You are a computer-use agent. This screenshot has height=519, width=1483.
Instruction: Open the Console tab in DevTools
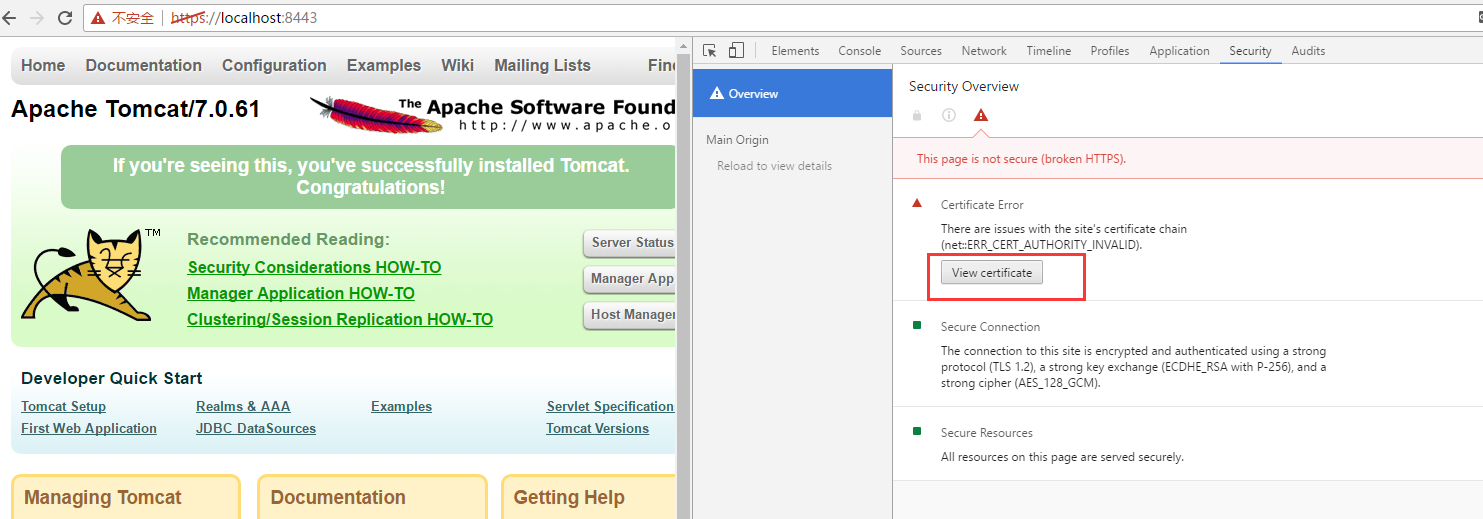[860, 51]
